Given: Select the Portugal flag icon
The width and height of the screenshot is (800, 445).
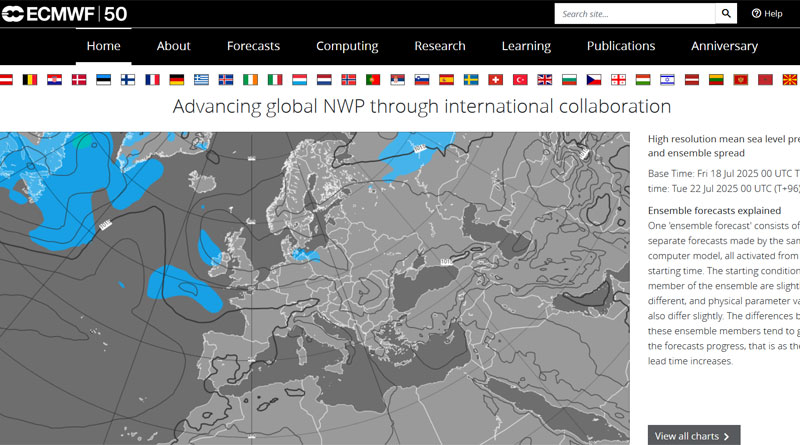Looking at the screenshot, I should click(x=372, y=80).
